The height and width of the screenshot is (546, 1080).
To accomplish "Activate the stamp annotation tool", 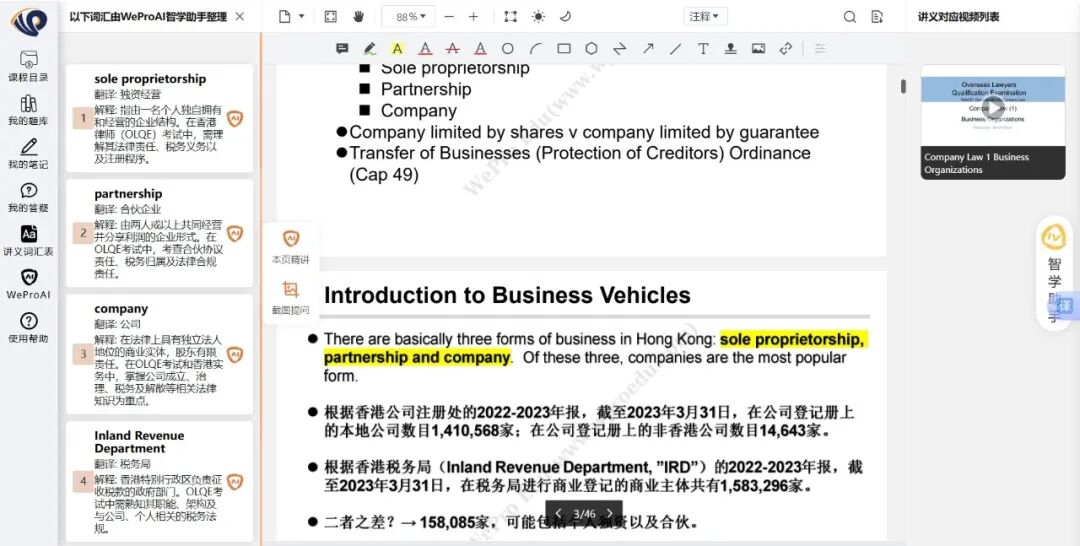I will coord(731,48).
